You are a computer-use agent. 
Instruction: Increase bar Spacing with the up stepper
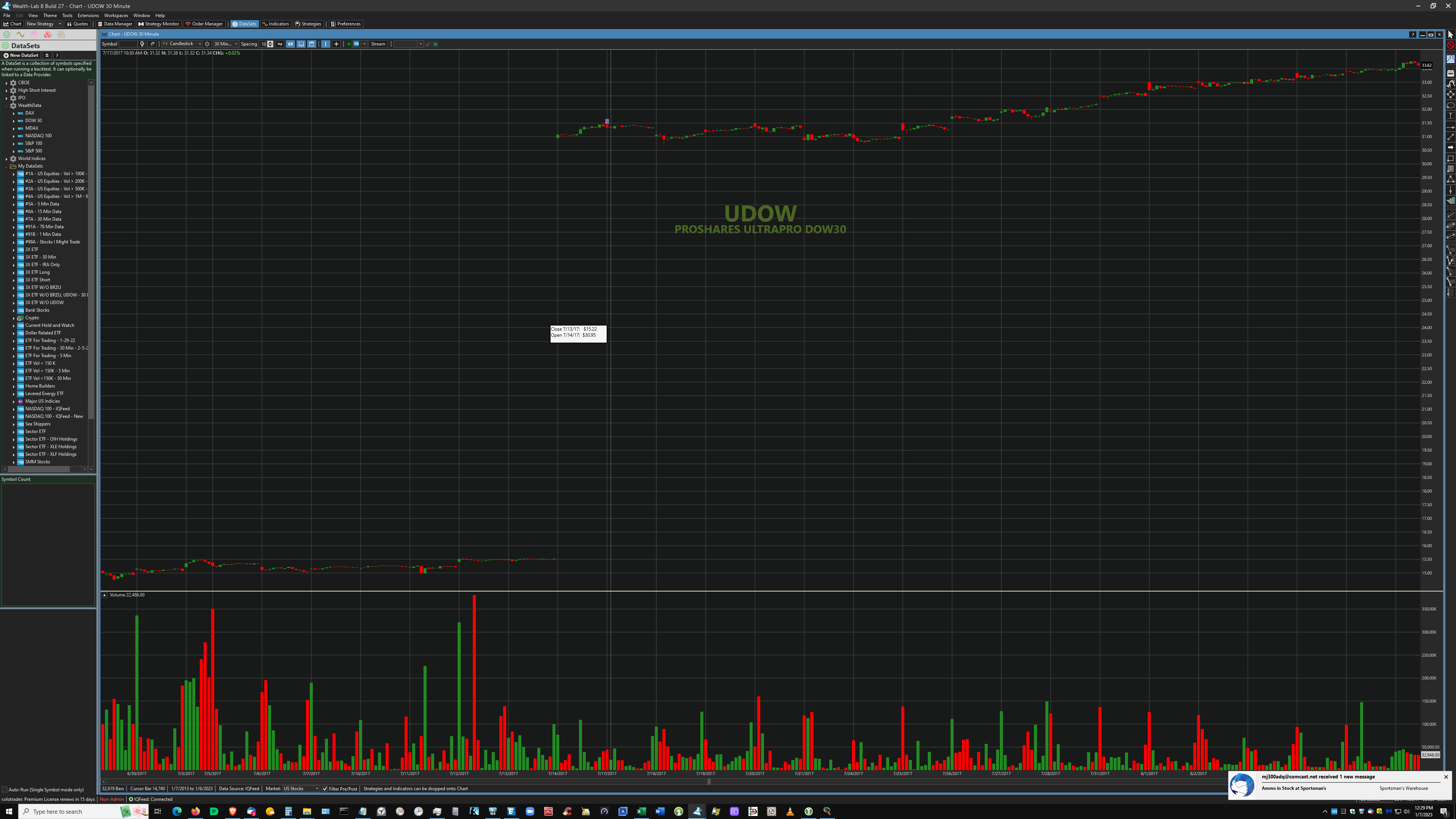pos(270,42)
